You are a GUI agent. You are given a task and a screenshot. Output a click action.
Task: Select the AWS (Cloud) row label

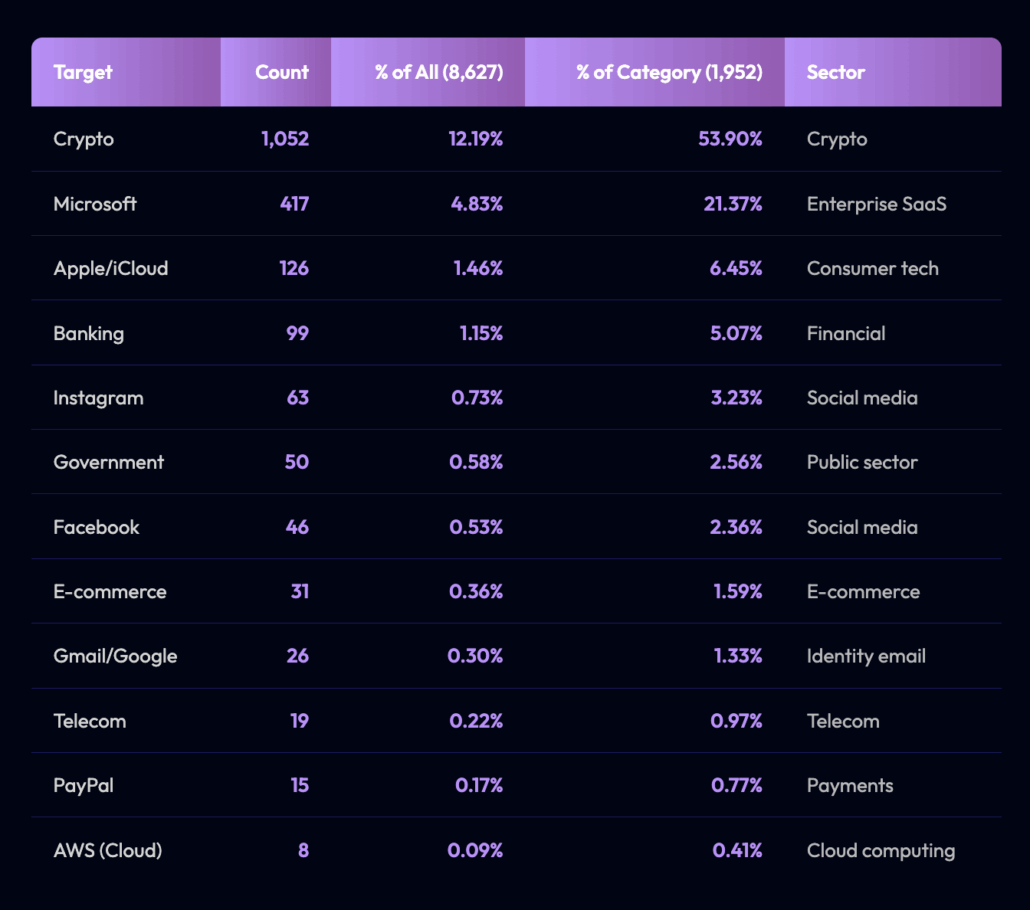point(108,850)
